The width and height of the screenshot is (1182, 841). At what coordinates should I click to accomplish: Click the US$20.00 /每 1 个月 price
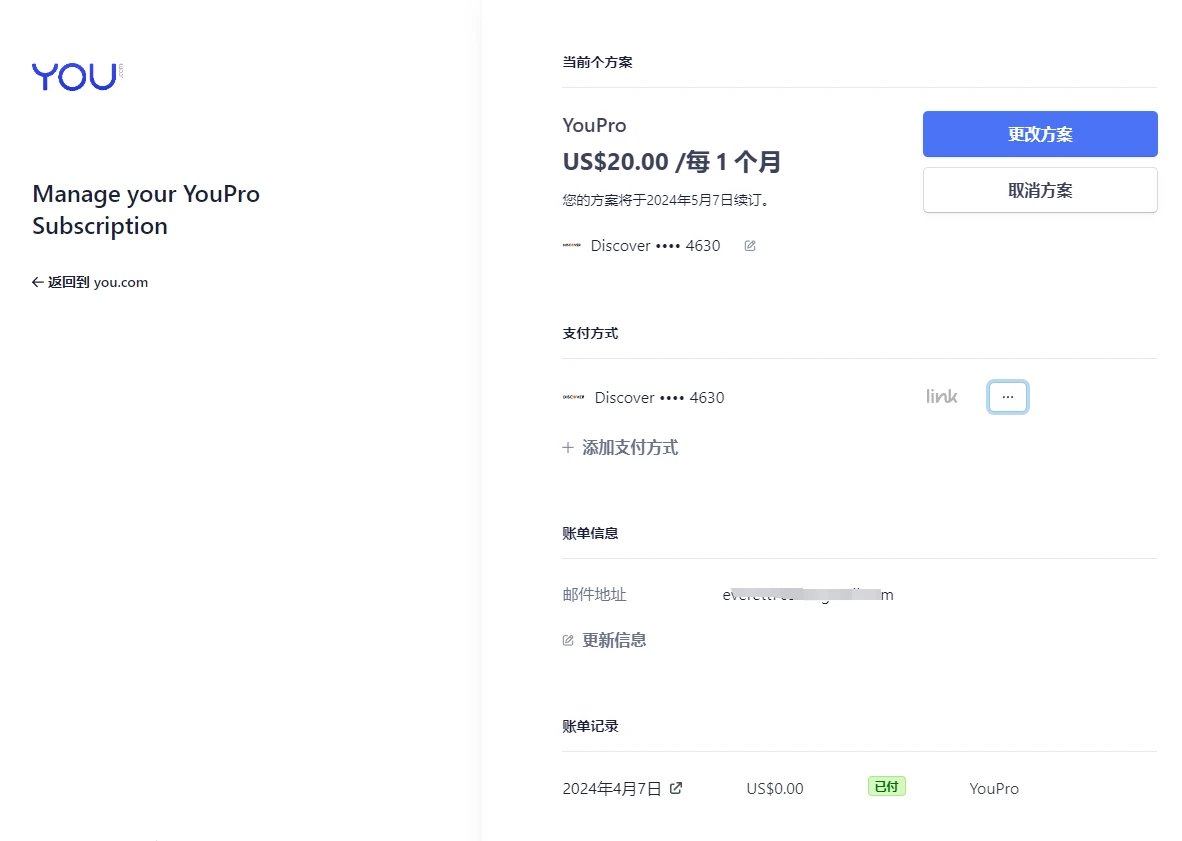[672, 161]
